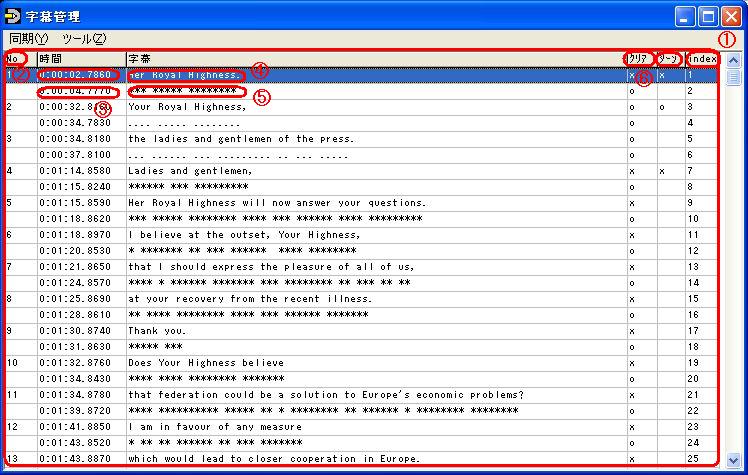
Task: Select the Index cell numbered 20
Action: (692, 379)
